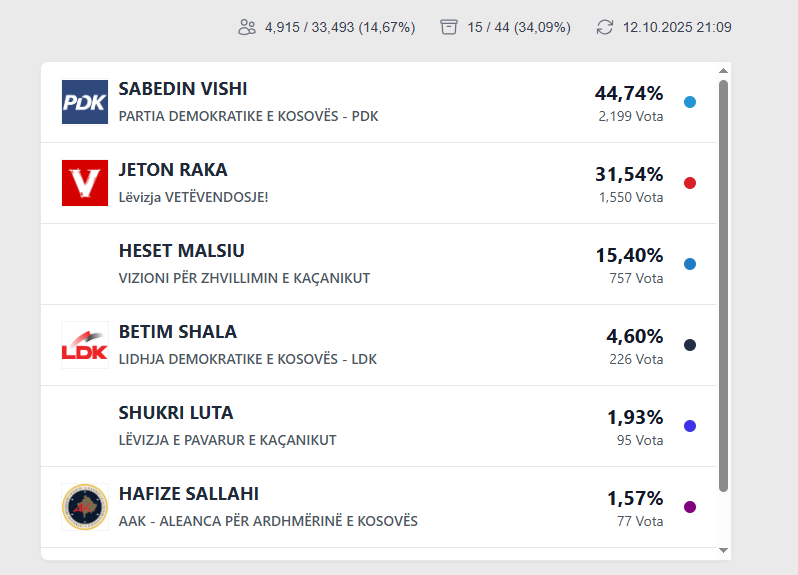The height and width of the screenshot is (575, 798).
Task: Open the JETON RAKA candidate entry
Action: click(173, 170)
